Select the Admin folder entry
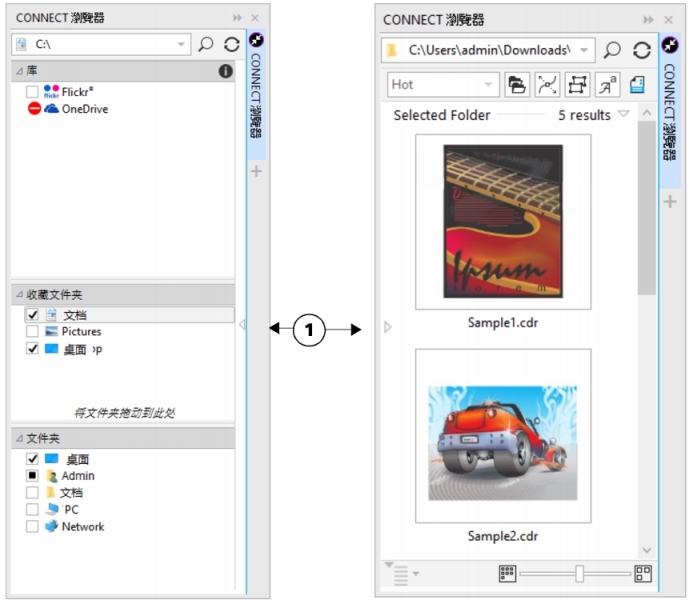Viewport: 693px width, 600px height. click(x=77, y=476)
